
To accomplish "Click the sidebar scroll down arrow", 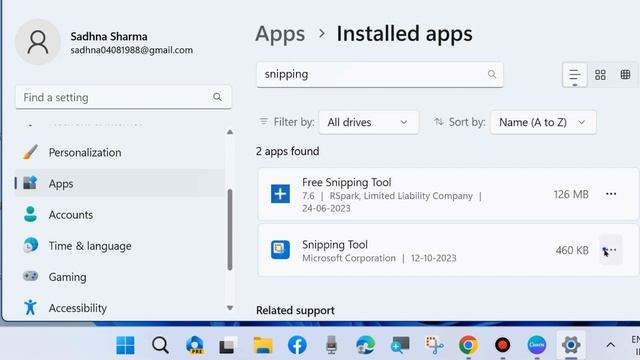I will coord(230,308).
